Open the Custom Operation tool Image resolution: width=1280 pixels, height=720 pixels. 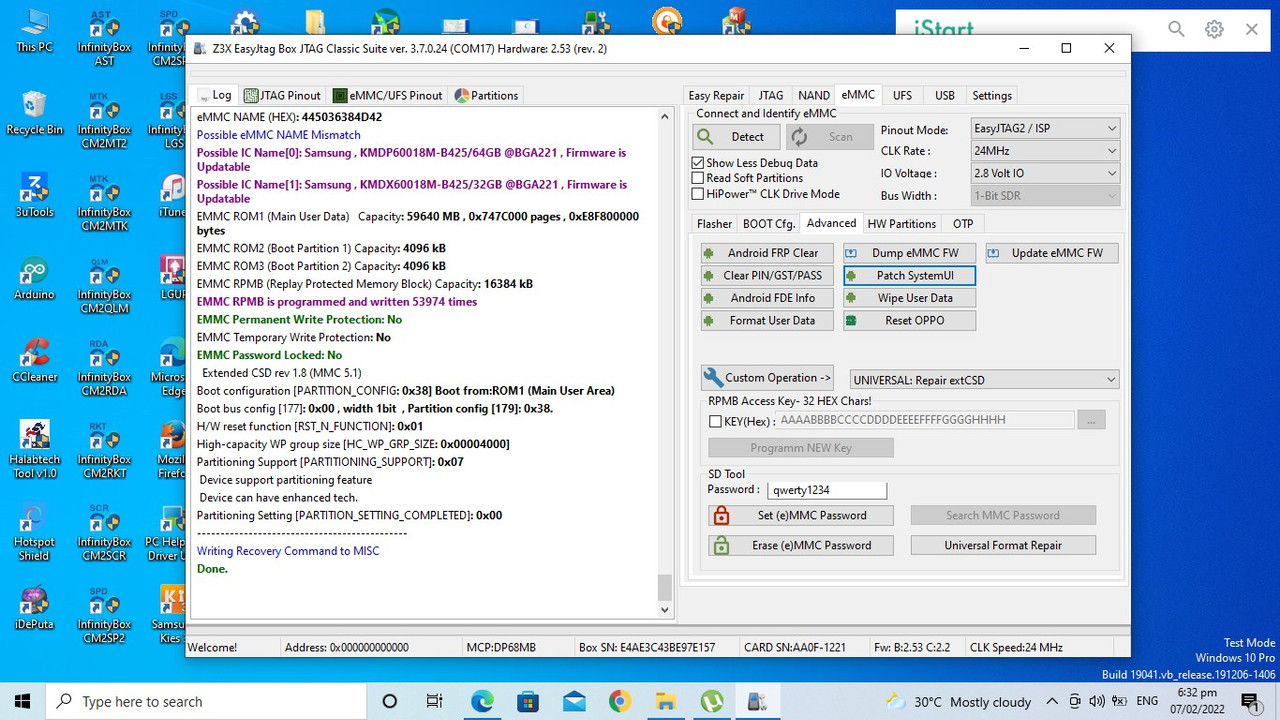coord(766,377)
